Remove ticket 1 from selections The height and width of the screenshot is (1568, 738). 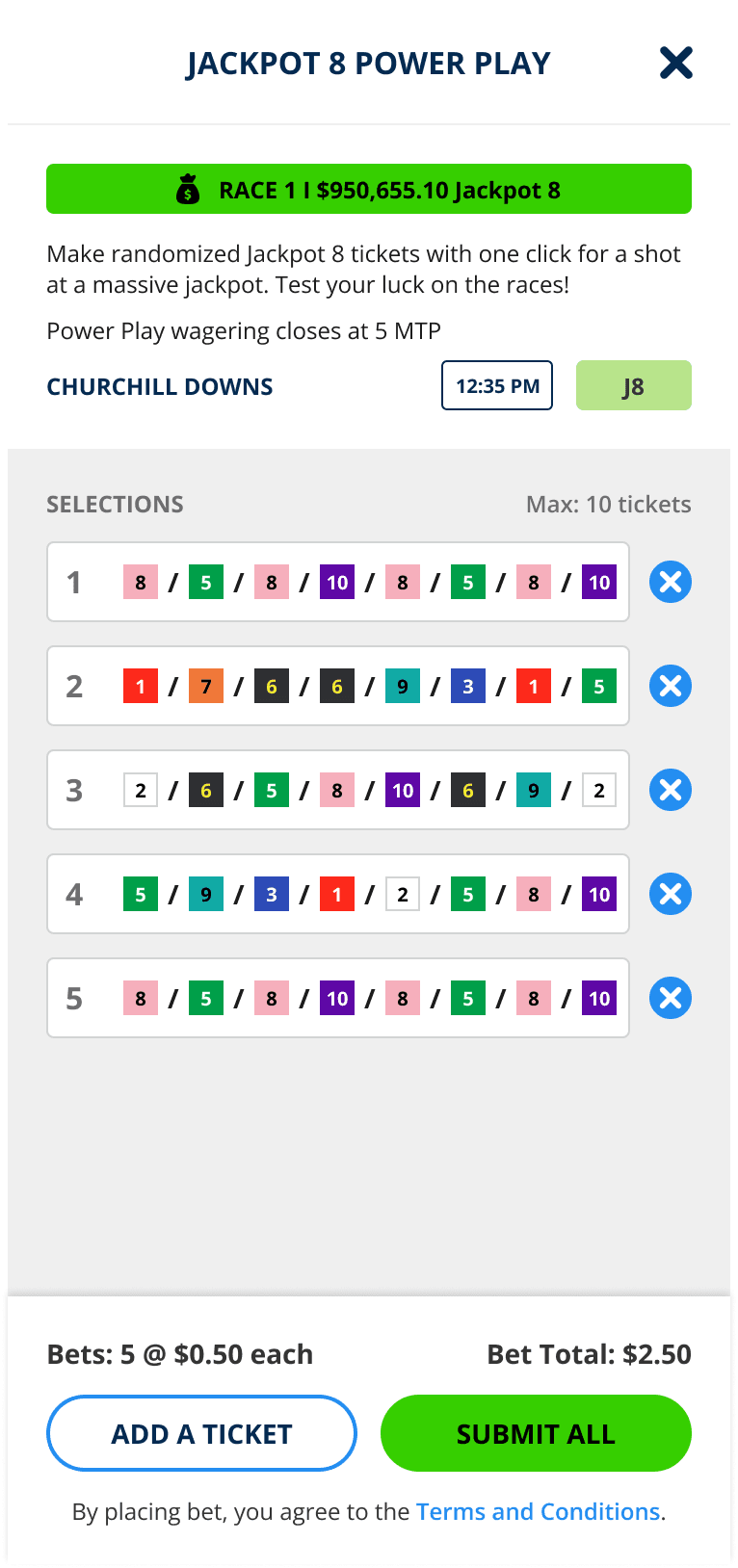(670, 582)
